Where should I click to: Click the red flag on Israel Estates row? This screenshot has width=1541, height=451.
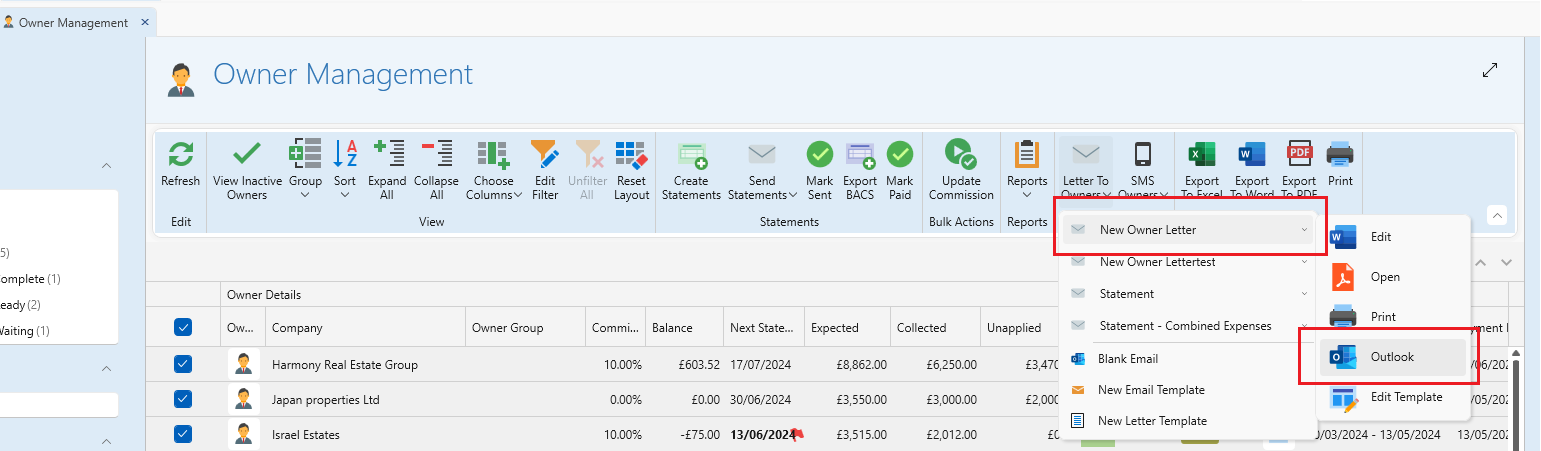pyautogui.click(x=798, y=434)
